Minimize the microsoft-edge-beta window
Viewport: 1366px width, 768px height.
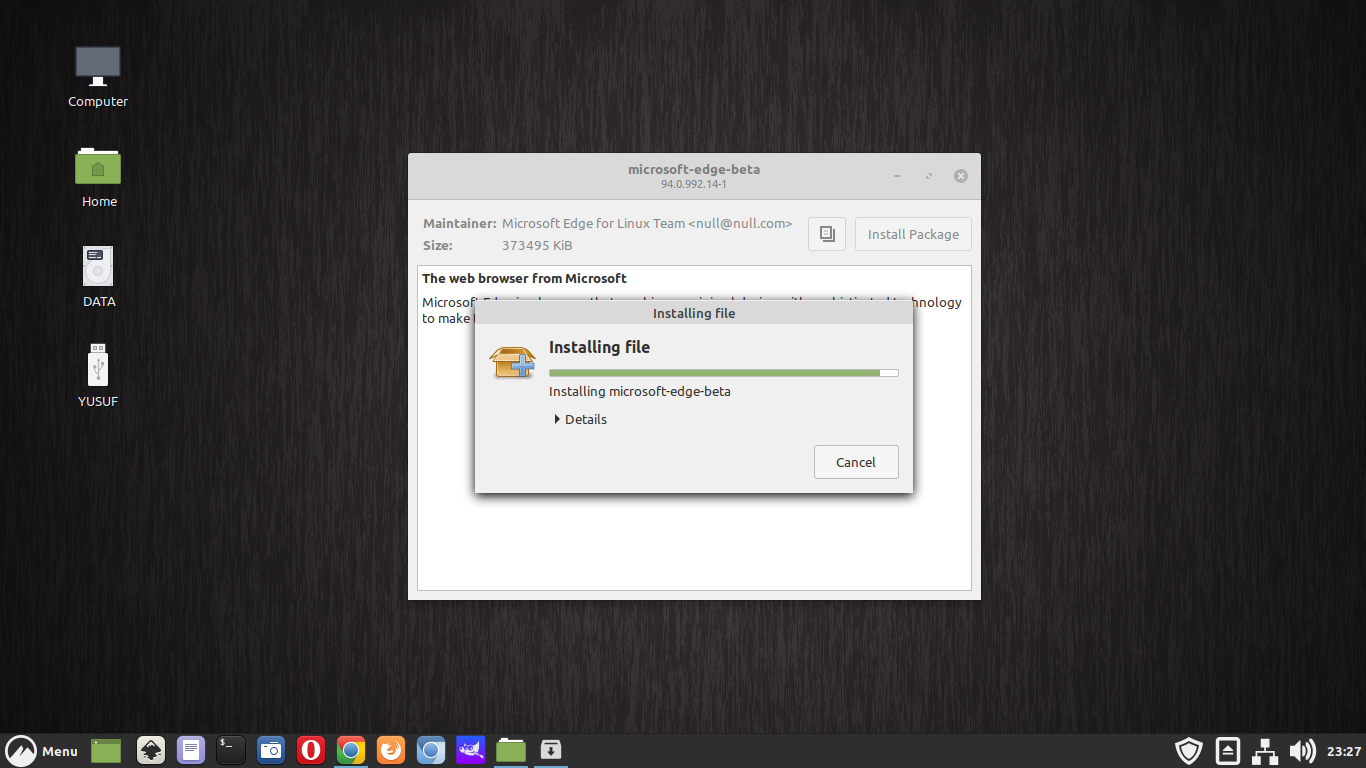pyautogui.click(x=897, y=176)
